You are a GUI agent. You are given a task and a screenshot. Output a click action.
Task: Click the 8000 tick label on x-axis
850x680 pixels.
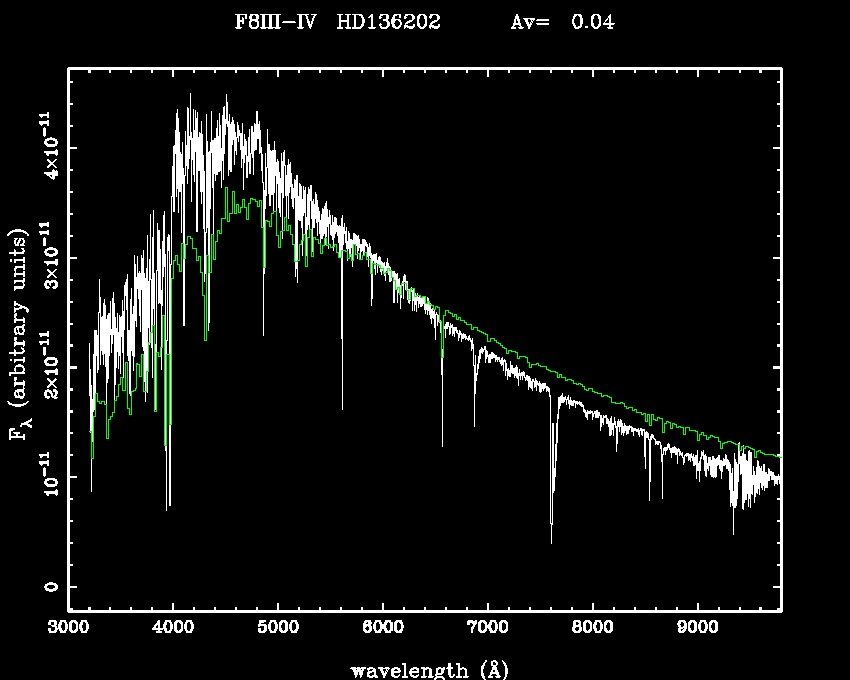pyautogui.click(x=592, y=629)
